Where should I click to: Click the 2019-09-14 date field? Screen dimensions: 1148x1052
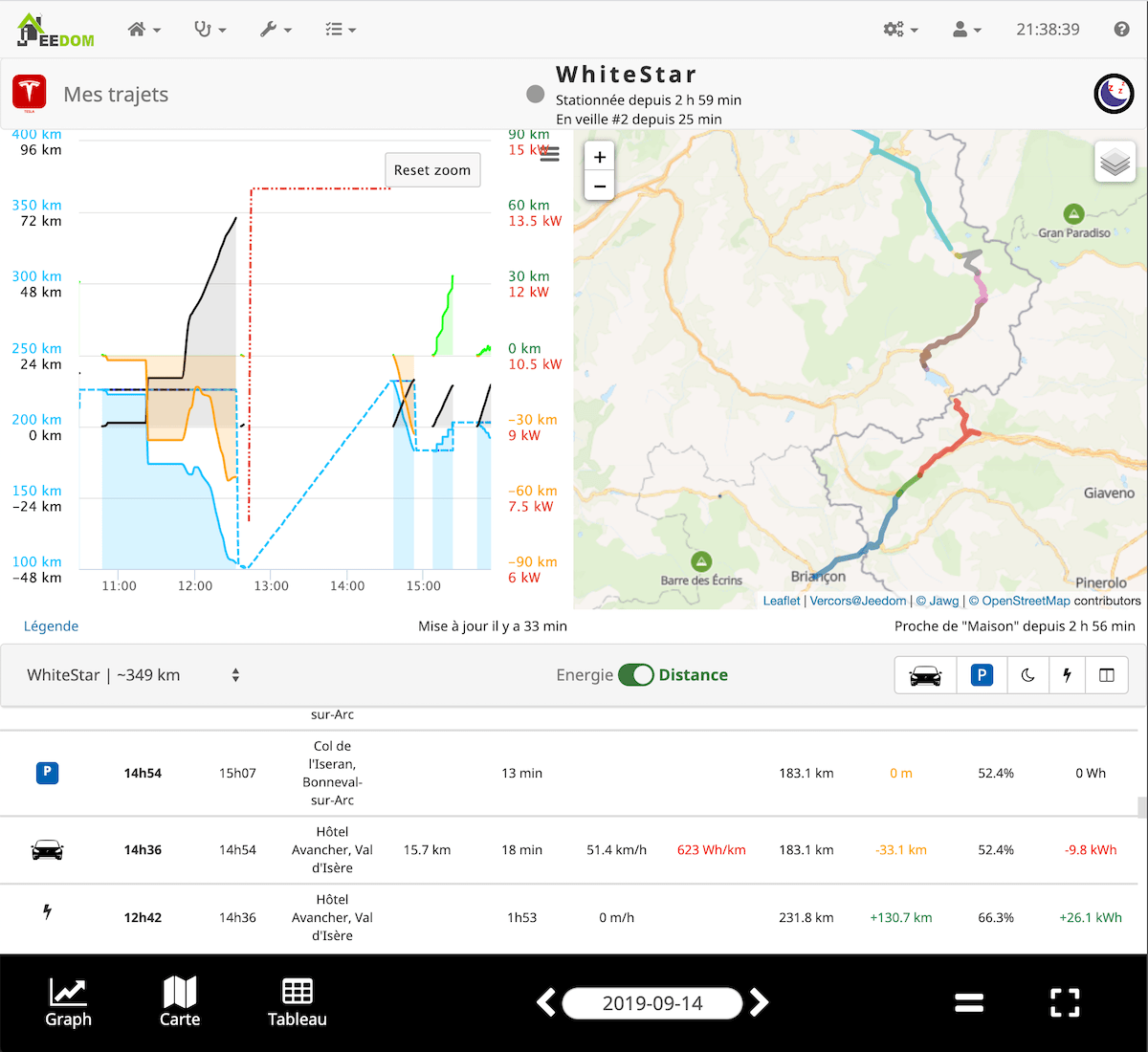652,1003
